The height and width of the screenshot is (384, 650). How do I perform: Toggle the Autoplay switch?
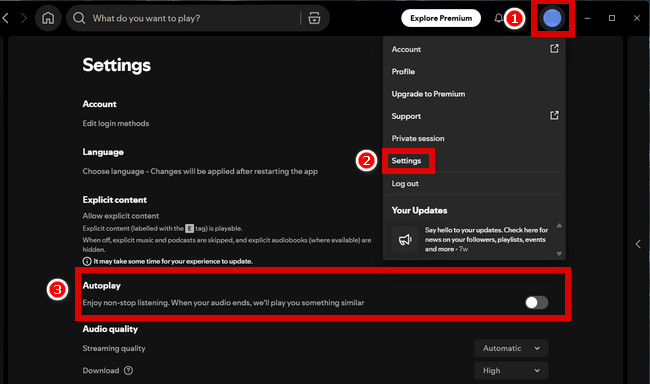pyautogui.click(x=537, y=302)
